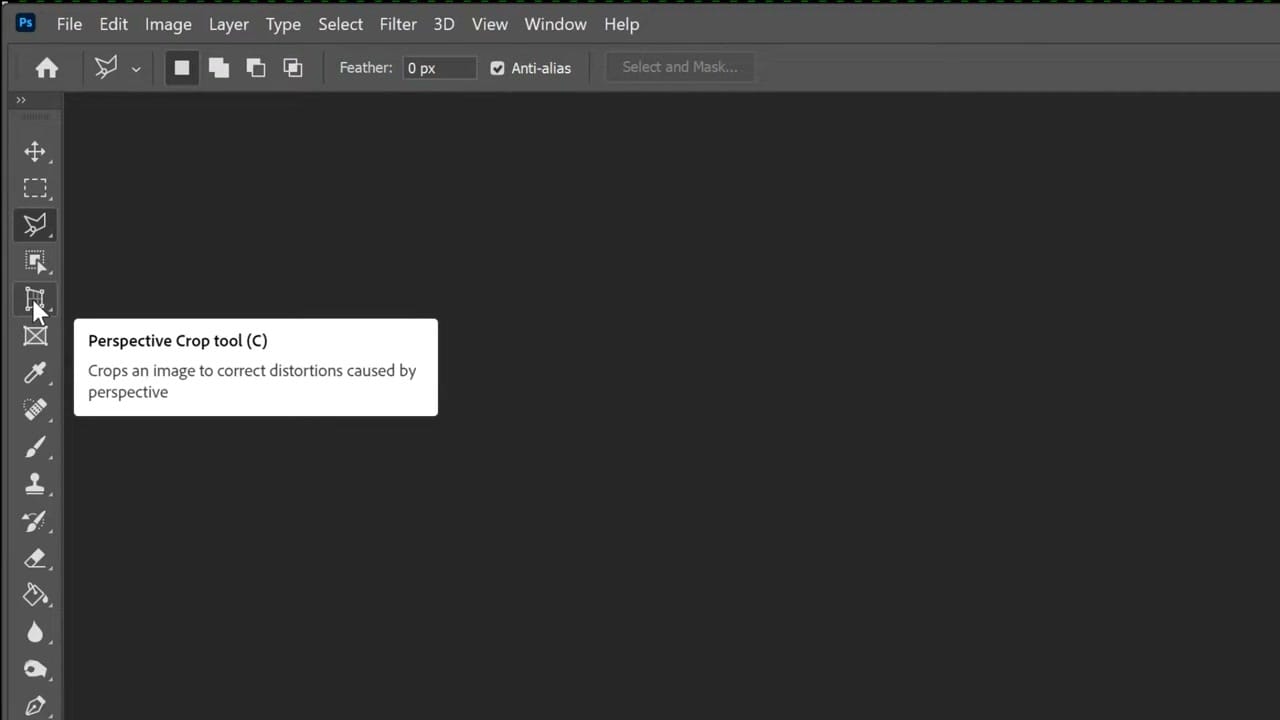Choose New selection mode

coord(181,68)
